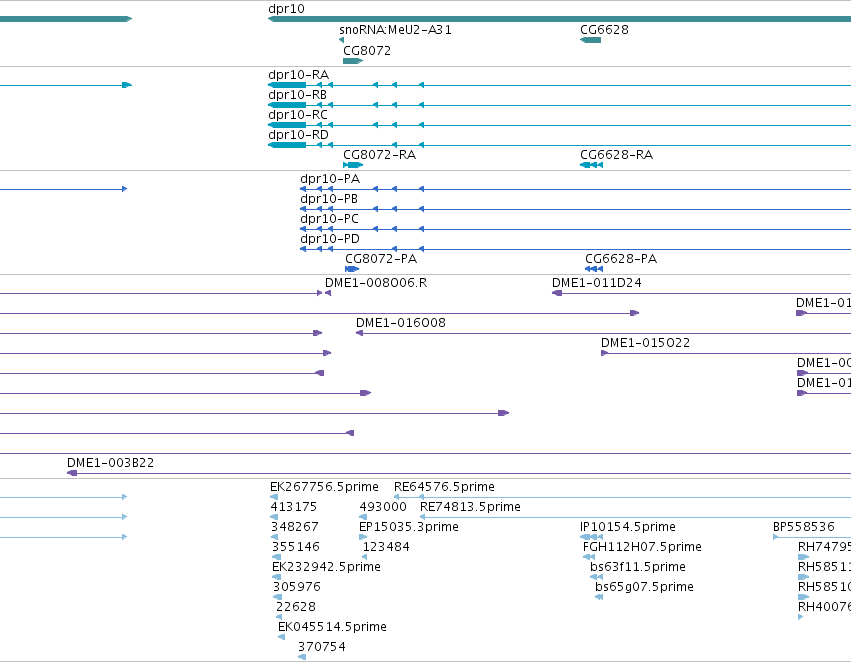Select the dpr10-RC transcript label
Screen dimensions: 851x662
[298, 115]
